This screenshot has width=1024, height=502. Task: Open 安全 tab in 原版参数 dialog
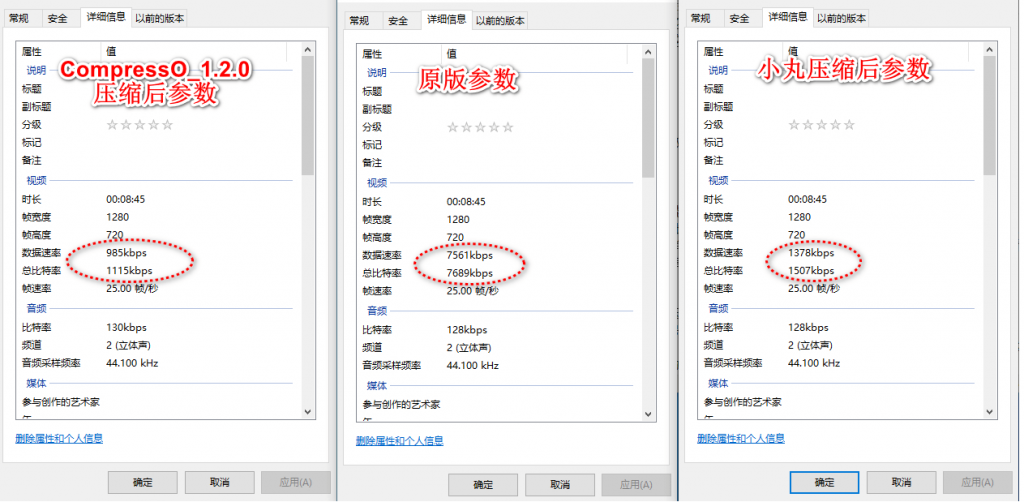[398, 21]
